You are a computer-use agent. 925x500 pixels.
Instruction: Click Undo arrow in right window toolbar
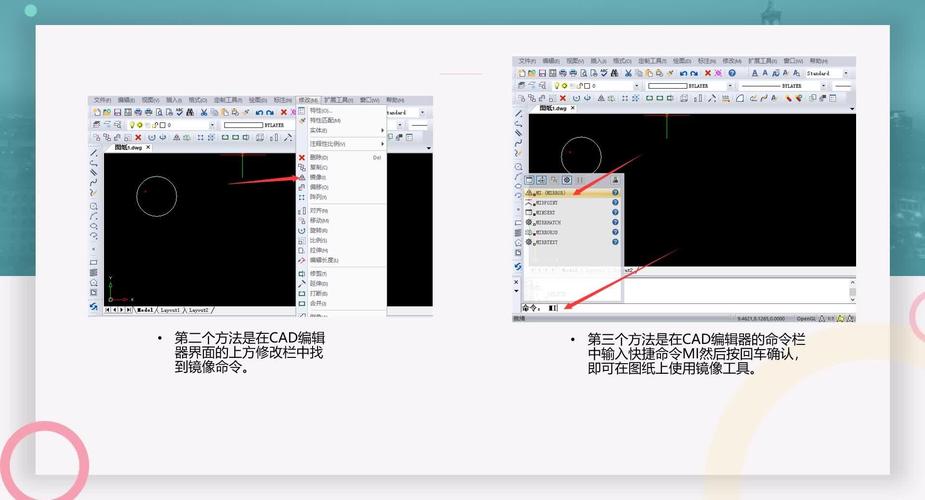tap(683, 73)
